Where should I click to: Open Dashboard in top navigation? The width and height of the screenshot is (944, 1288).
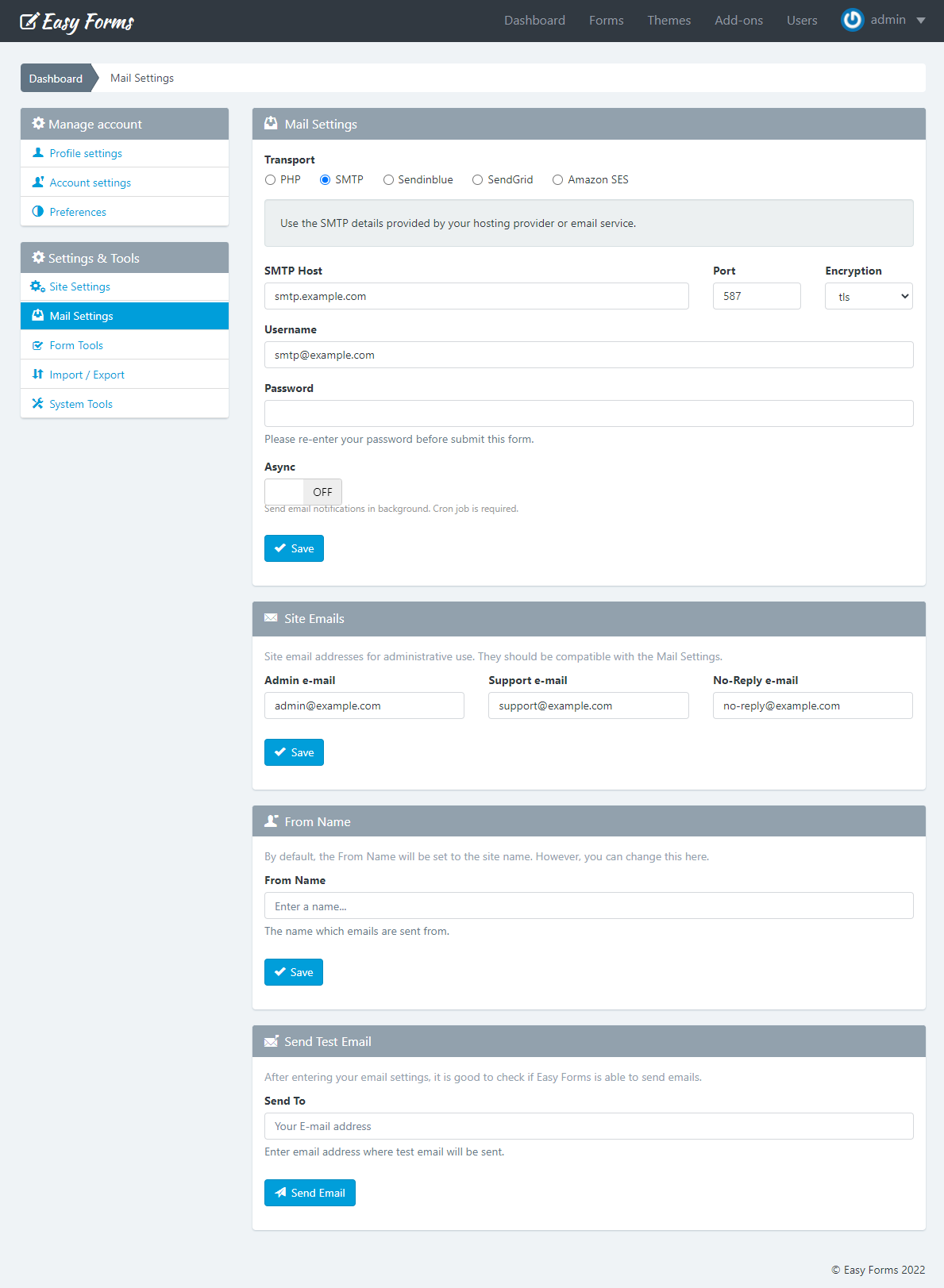click(x=534, y=21)
